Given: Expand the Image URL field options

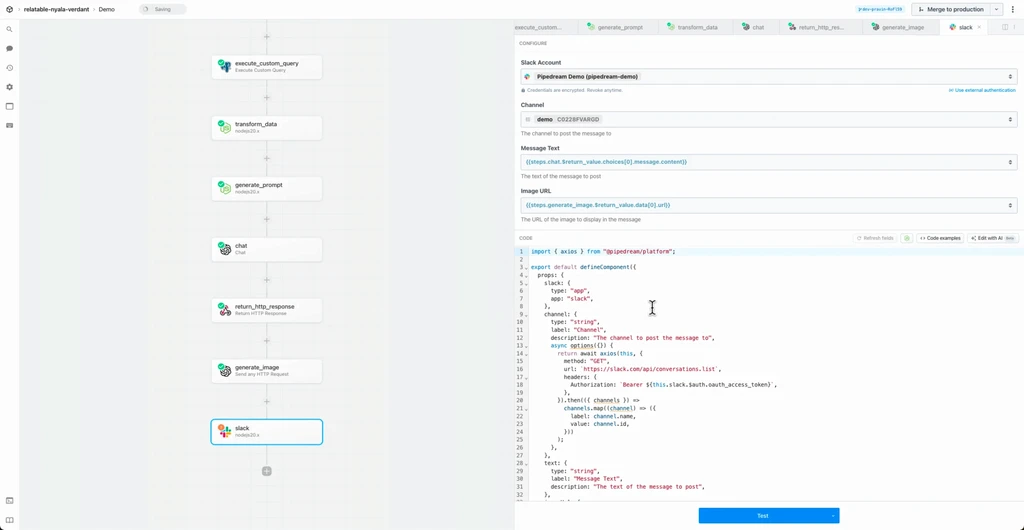Looking at the screenshot, I should coord(1010,205).
